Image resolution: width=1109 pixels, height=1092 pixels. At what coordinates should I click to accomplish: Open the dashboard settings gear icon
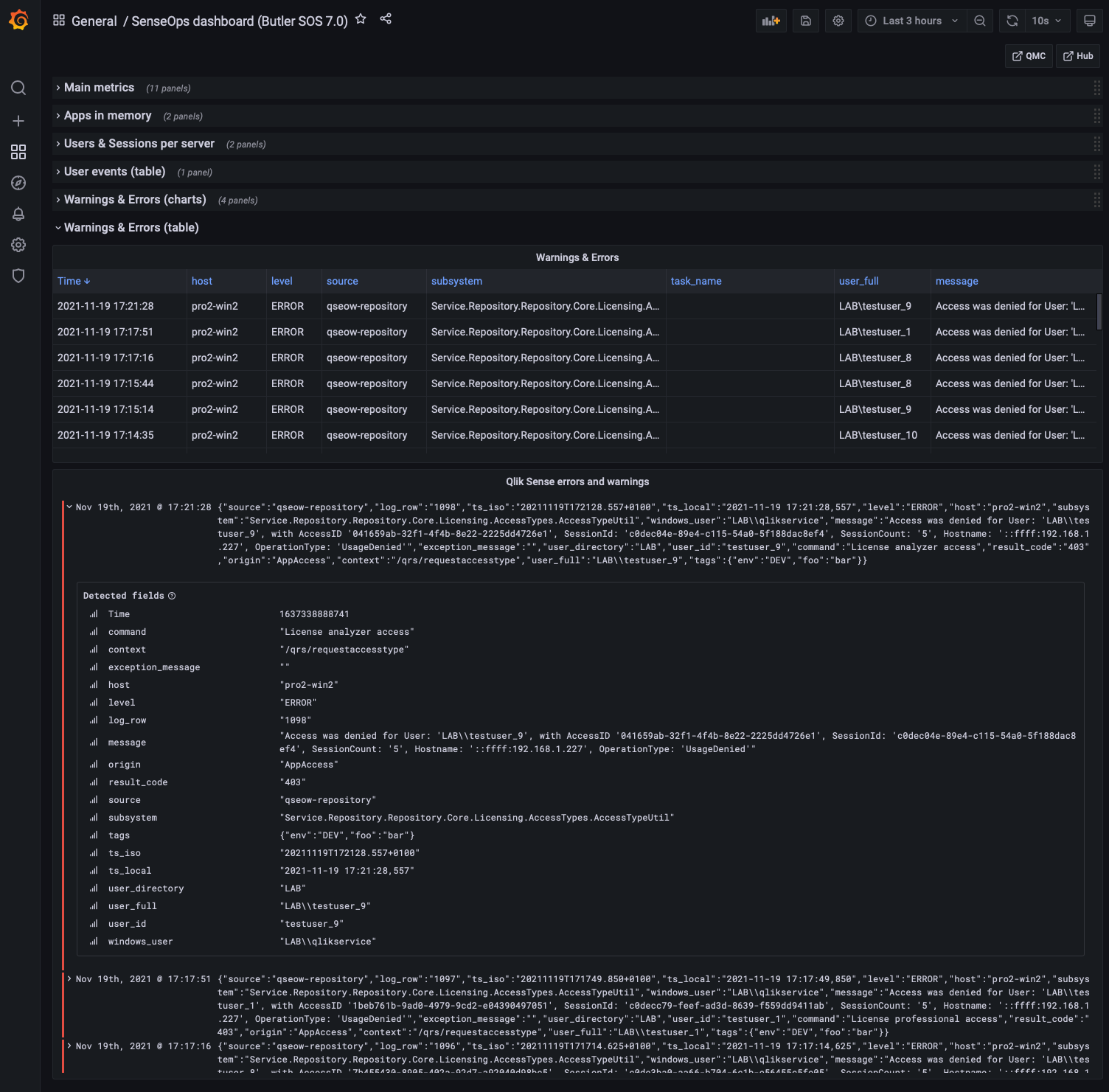coord(838,20)
